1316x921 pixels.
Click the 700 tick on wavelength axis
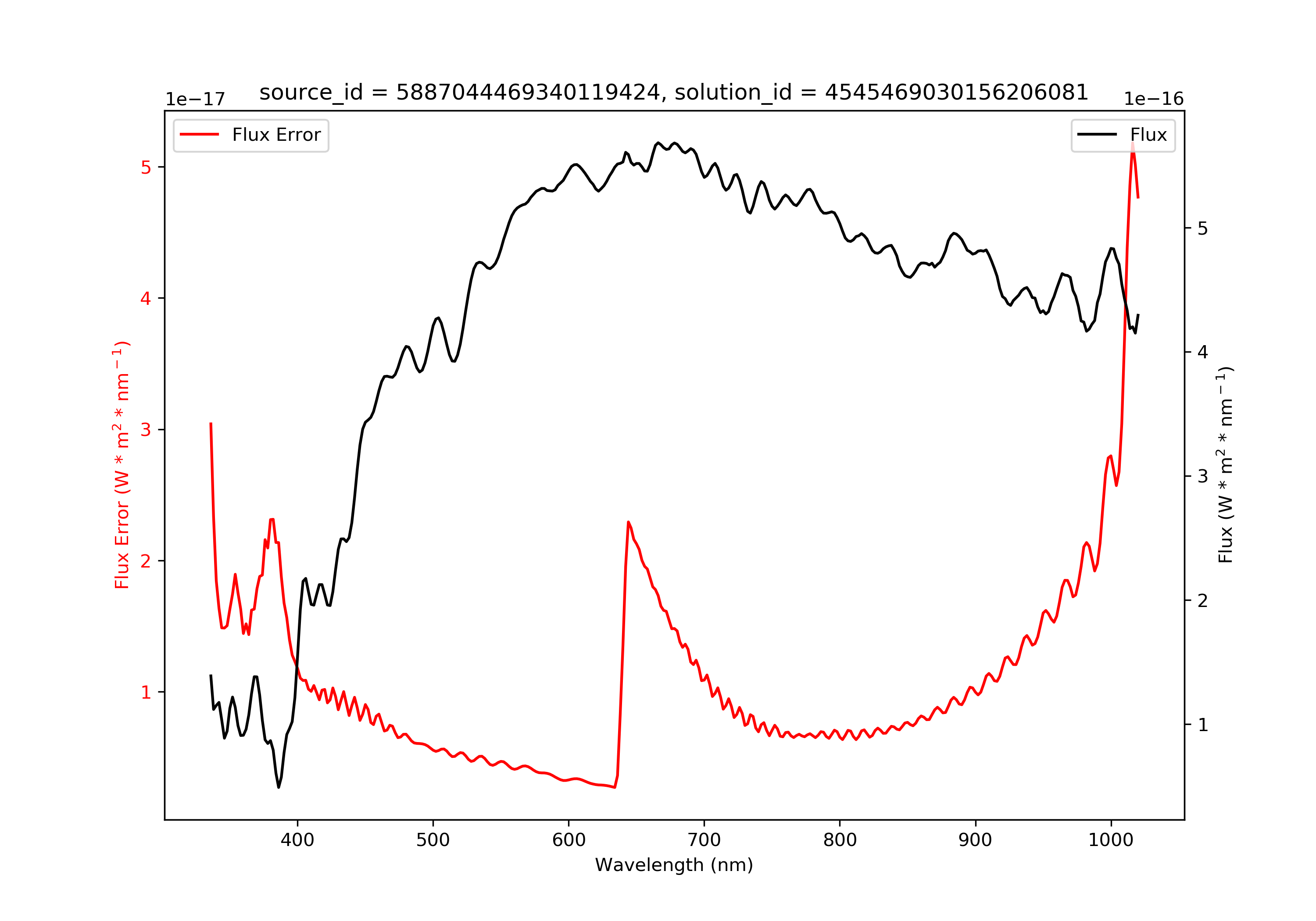pos(704,840)
